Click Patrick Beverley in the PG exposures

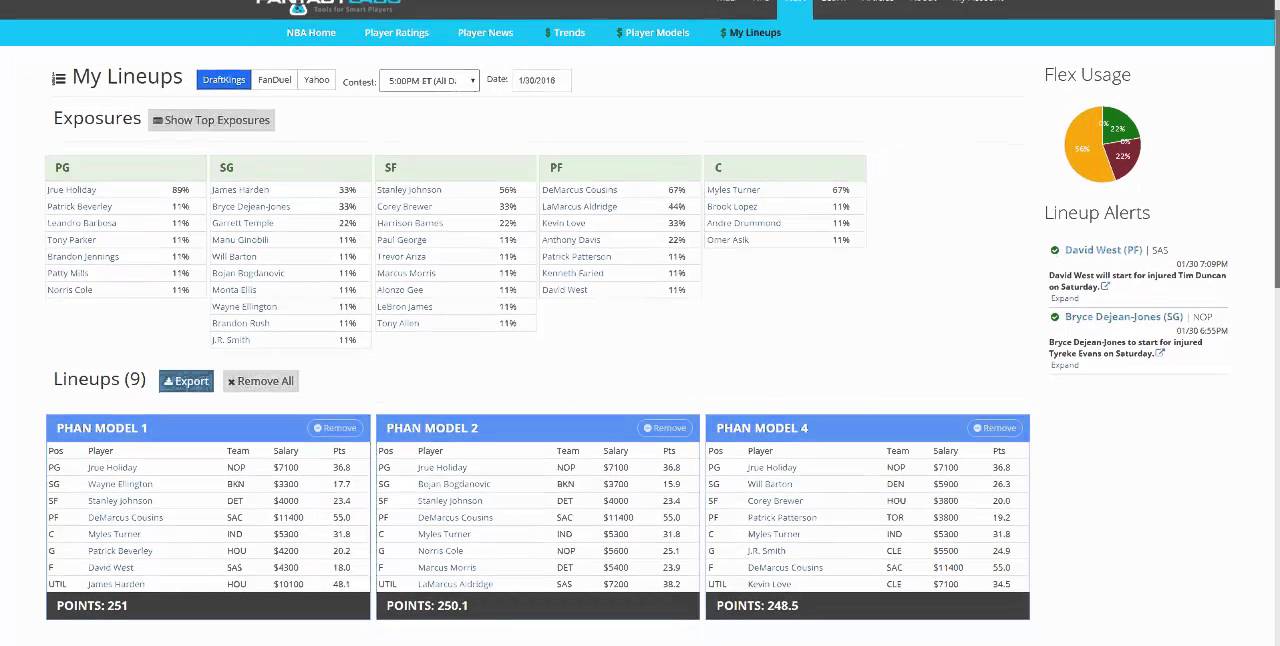click(79, 207)
